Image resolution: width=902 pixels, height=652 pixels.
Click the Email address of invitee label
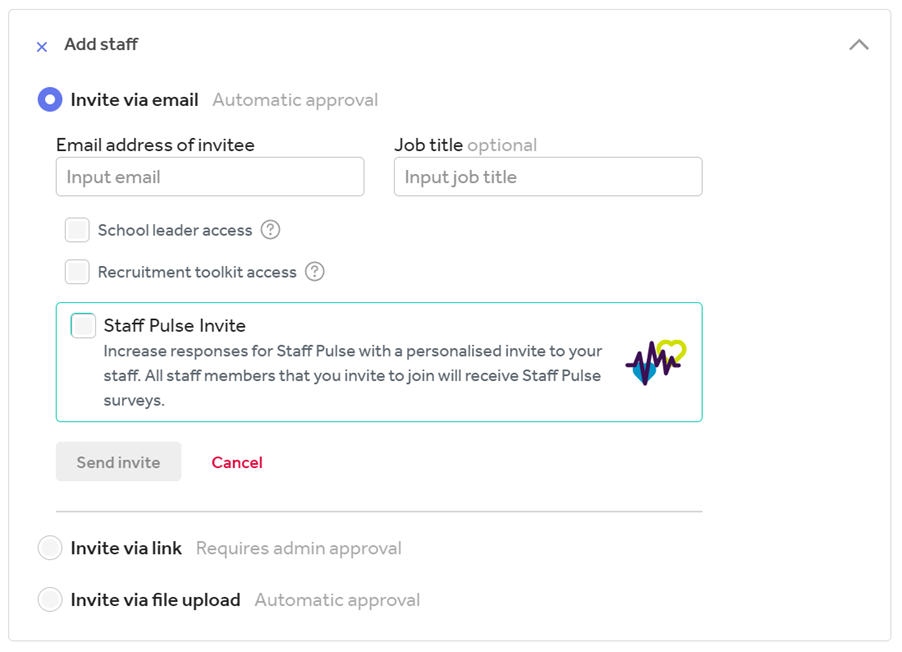coord(156,145)
